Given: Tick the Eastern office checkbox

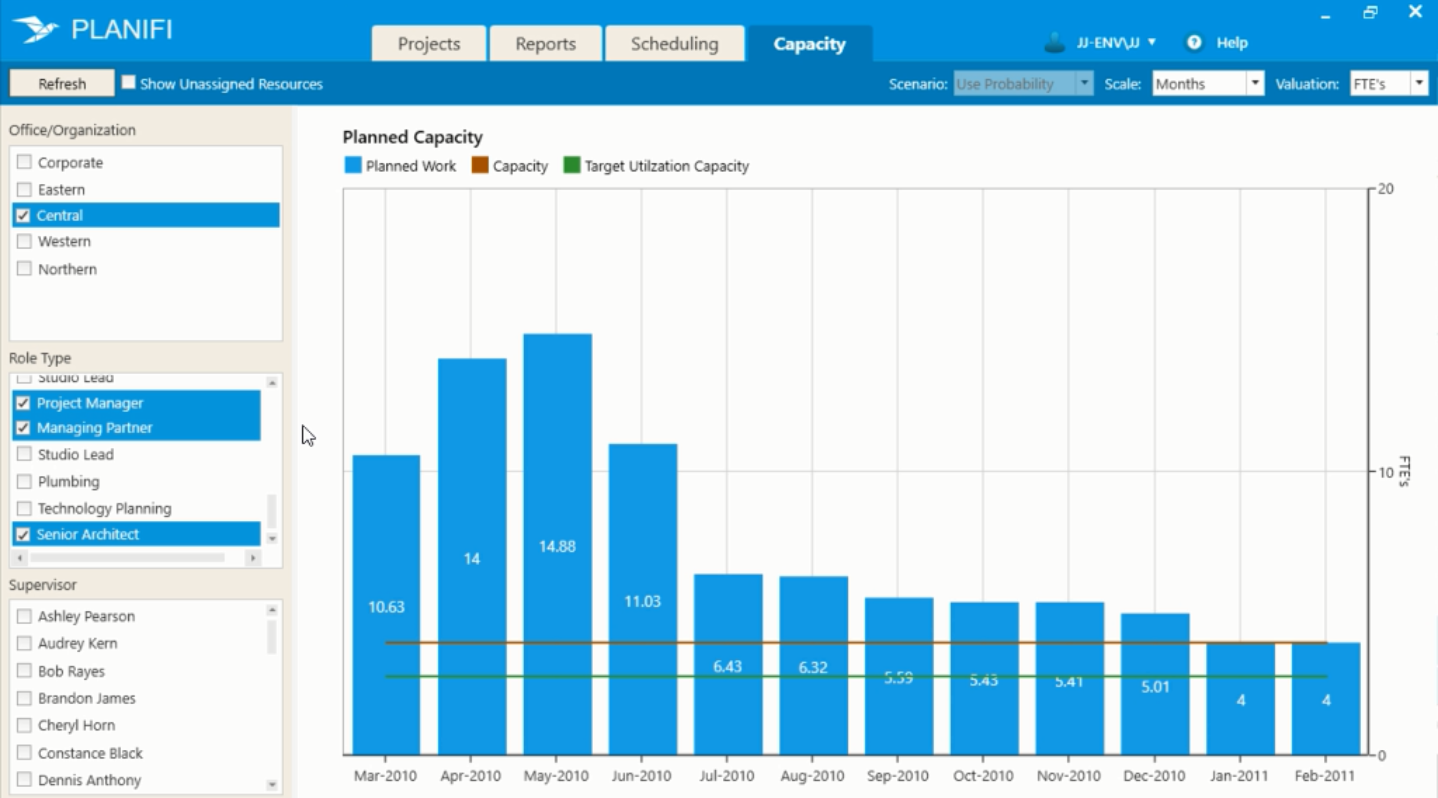Looking at the screenshot, I should [24, 189].
